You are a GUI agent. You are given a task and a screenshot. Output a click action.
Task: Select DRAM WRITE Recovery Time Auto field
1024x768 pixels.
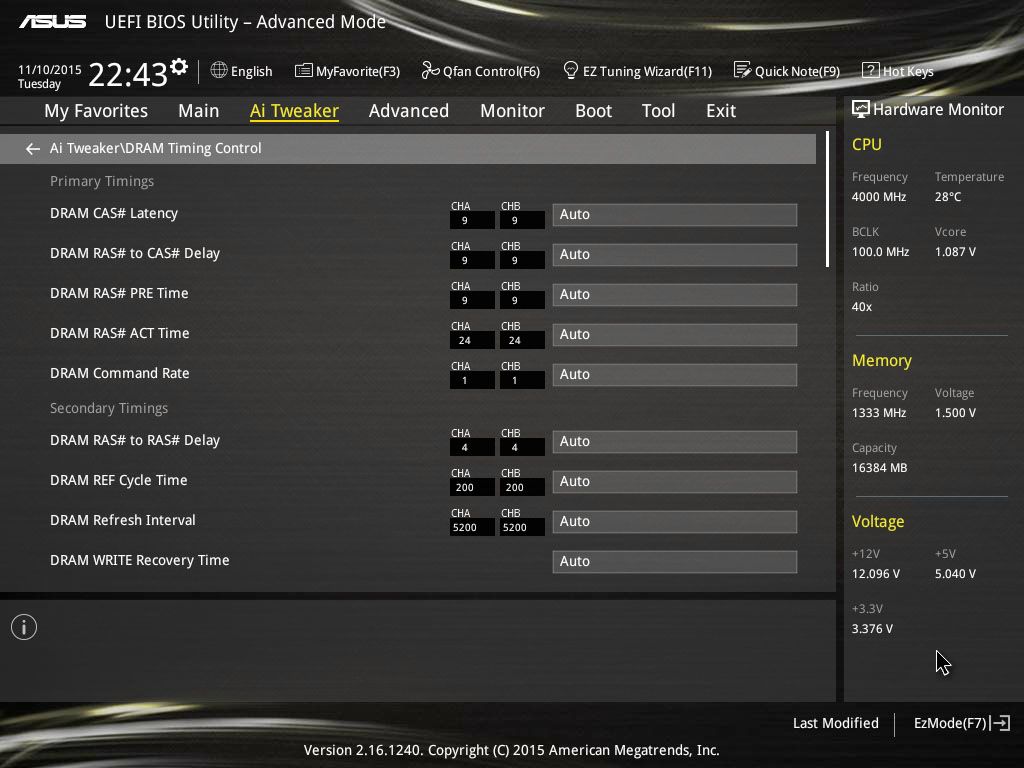coord(675,562)
